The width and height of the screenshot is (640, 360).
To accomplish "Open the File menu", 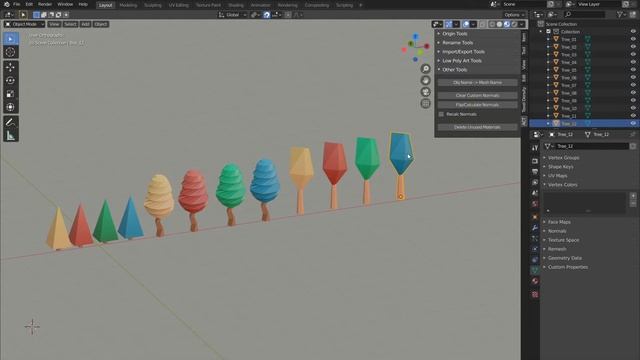I will (17, 4).
